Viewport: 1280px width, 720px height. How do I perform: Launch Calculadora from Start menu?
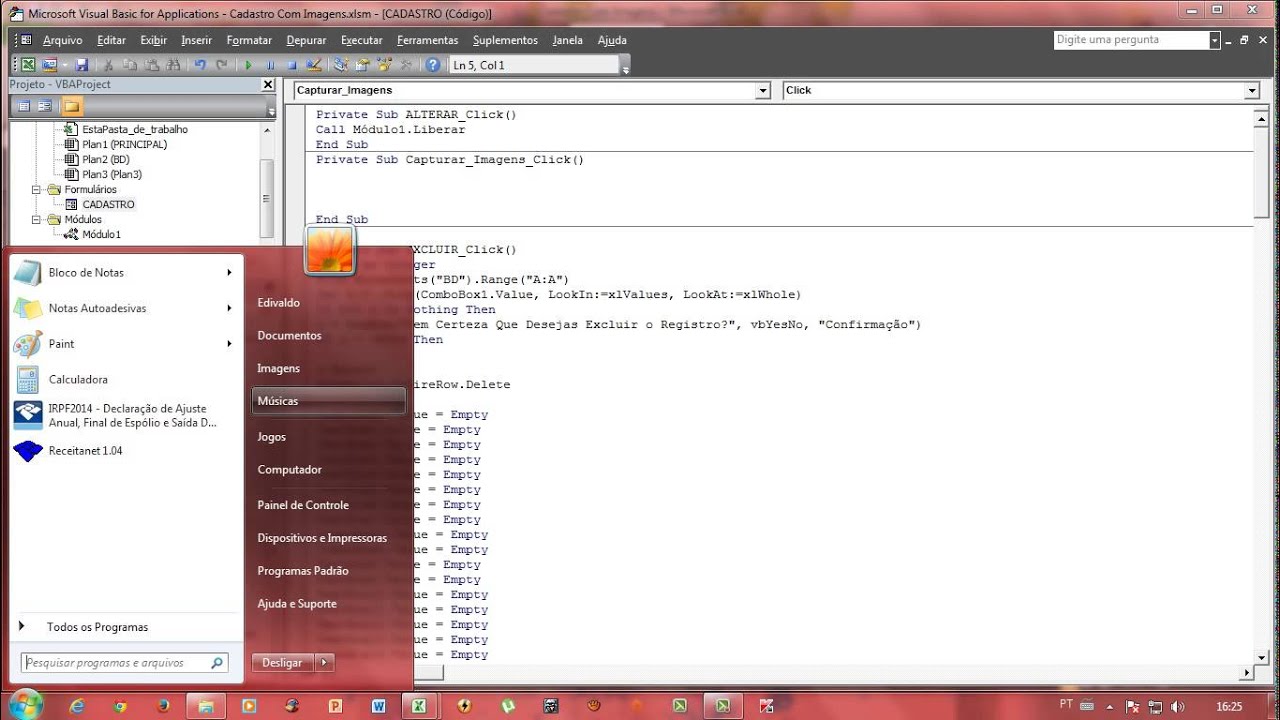[125, 380]
